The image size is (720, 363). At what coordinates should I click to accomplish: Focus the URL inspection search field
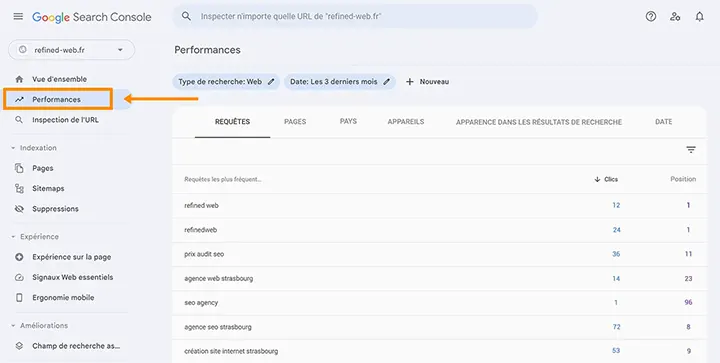(x=355, y=16)
